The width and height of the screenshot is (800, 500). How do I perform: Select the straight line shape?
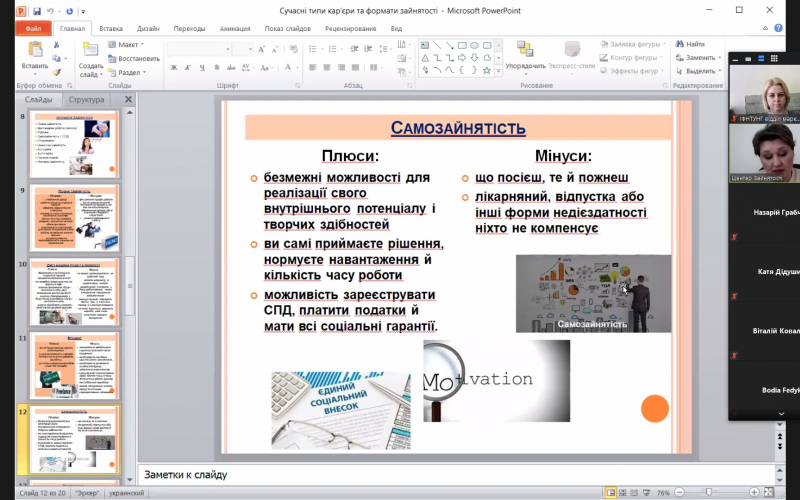437,45
